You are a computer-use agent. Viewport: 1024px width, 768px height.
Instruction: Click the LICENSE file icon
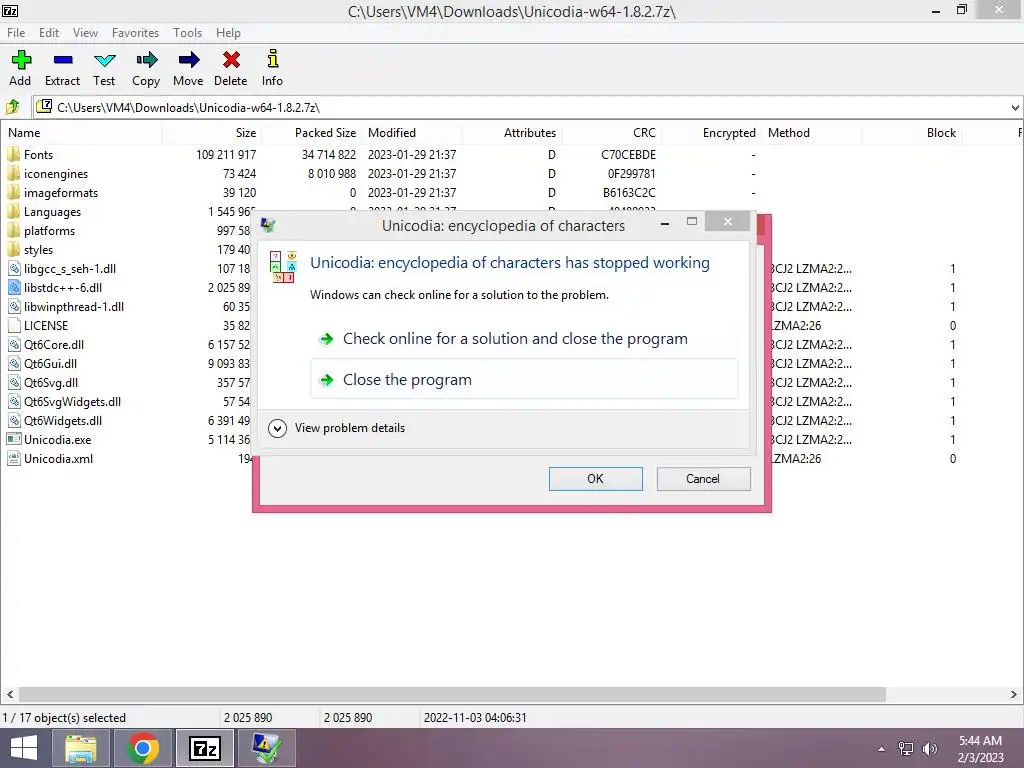point(14,325)
